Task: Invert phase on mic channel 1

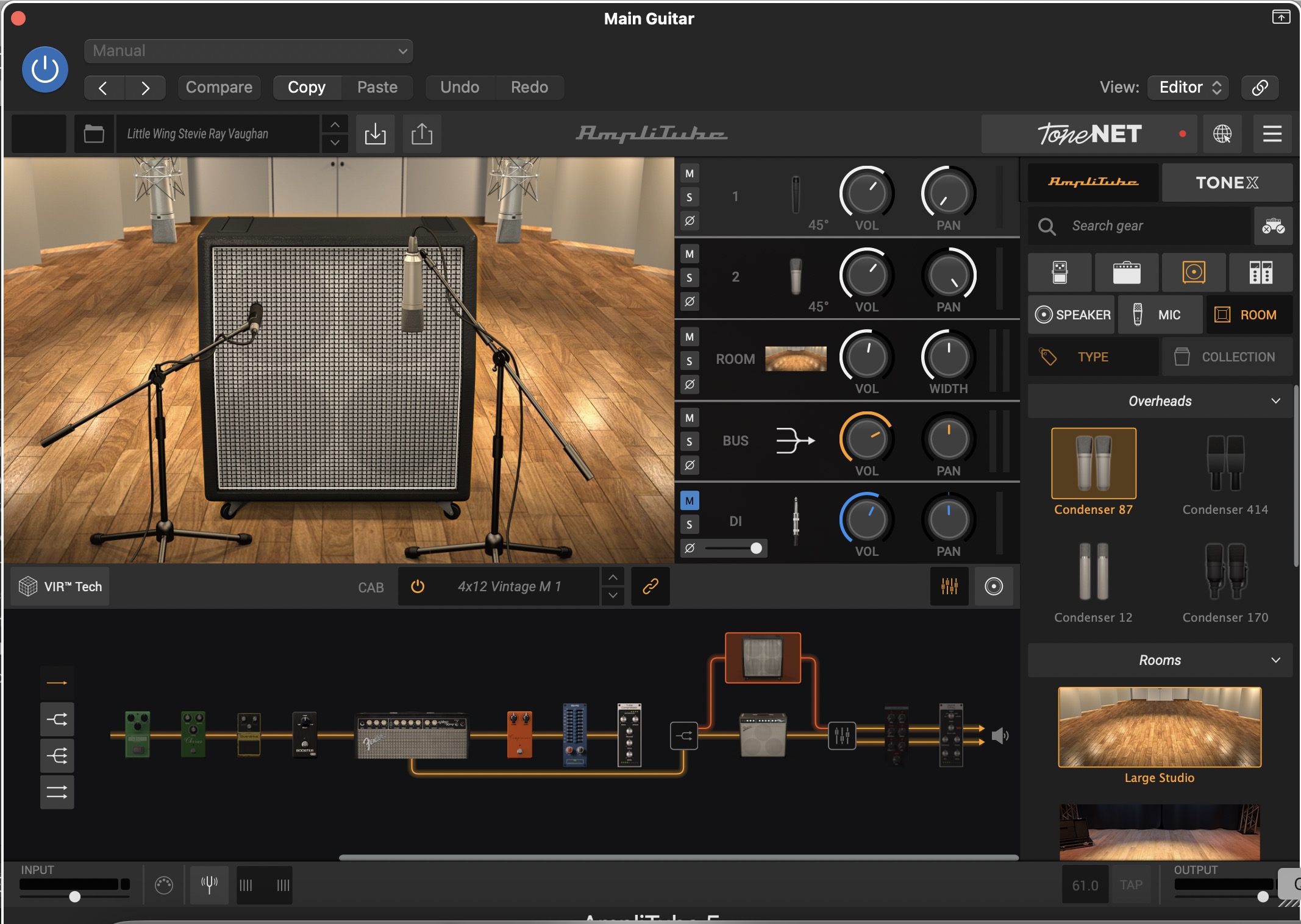Action: [690, 221]
